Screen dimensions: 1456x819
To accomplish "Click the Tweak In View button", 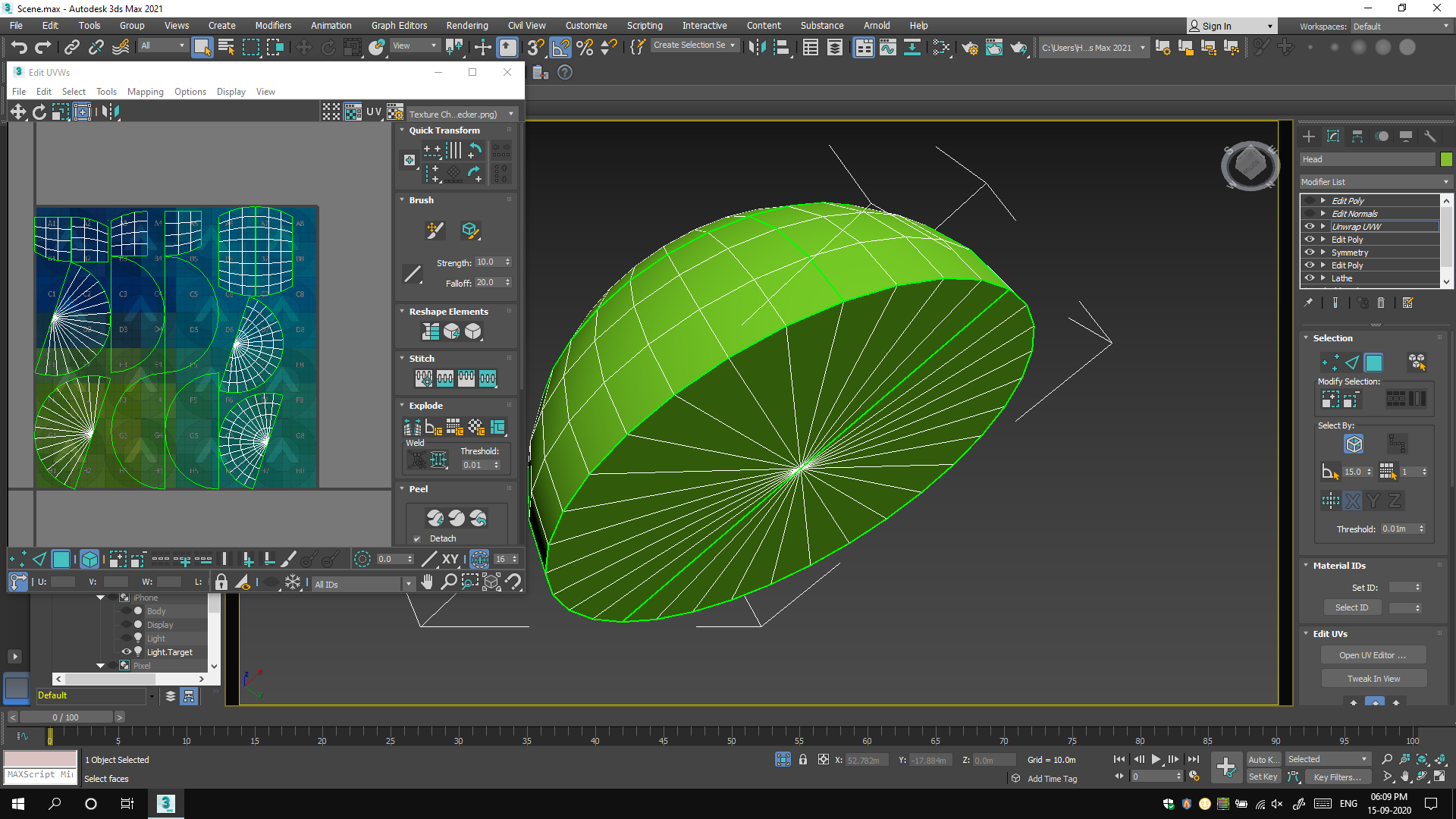I will point(1373,679).
